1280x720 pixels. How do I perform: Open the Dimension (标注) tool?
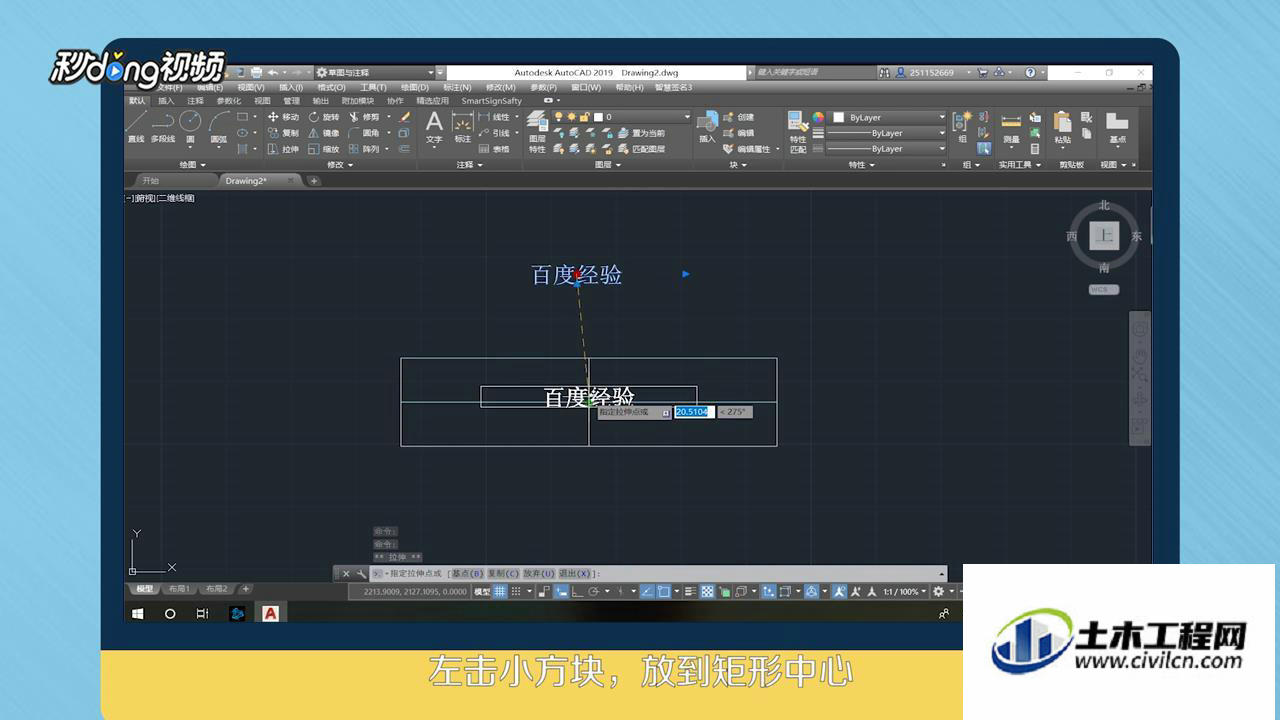462,127
